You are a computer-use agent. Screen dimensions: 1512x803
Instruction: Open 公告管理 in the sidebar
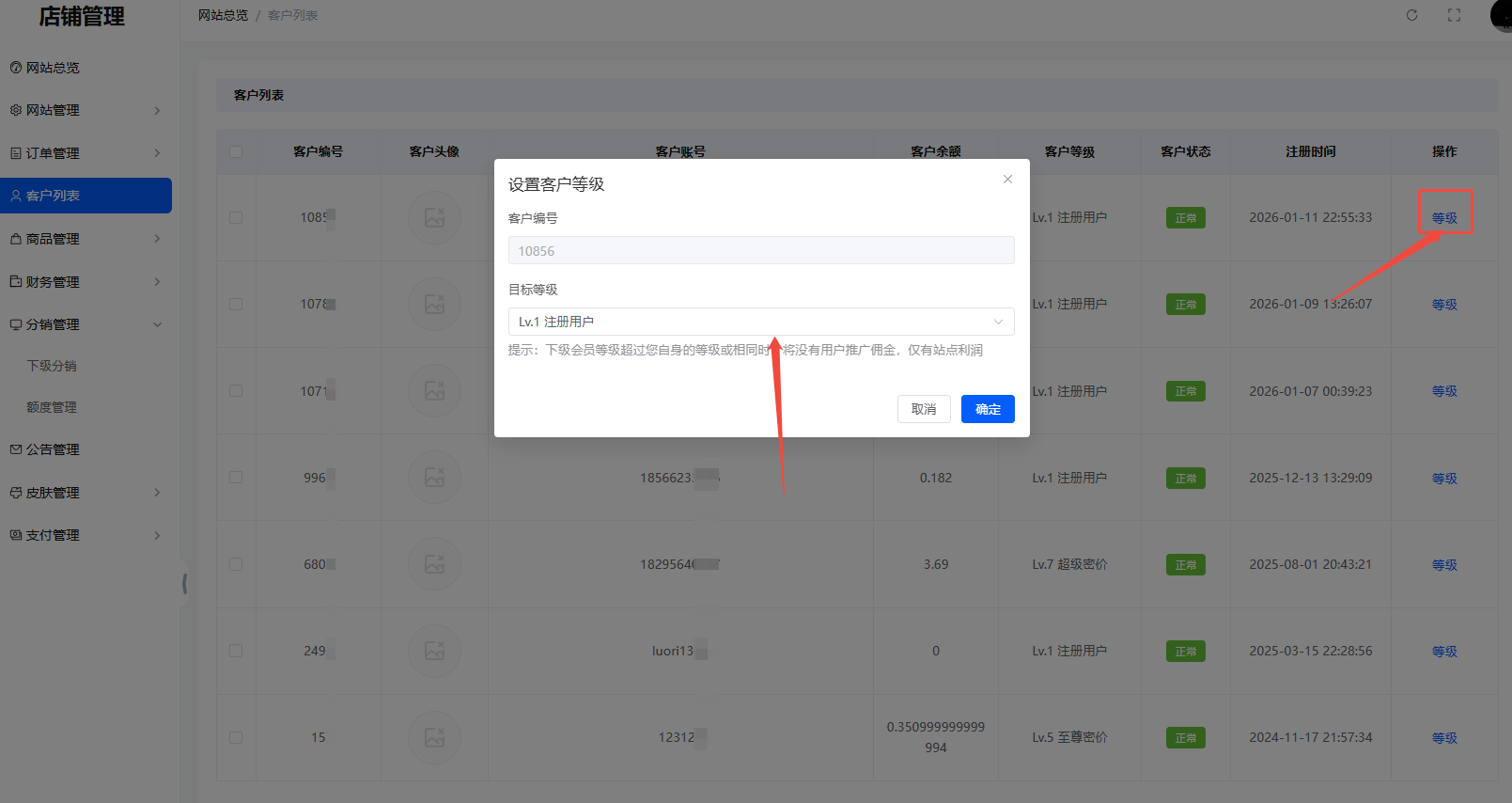point(86,449)
